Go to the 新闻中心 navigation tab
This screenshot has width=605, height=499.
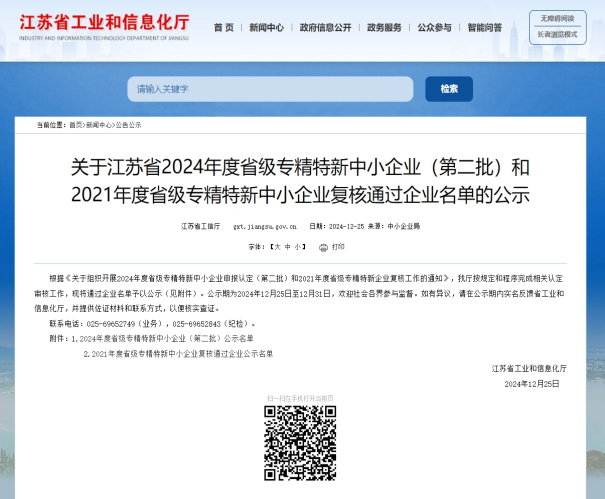click(267, 28)
